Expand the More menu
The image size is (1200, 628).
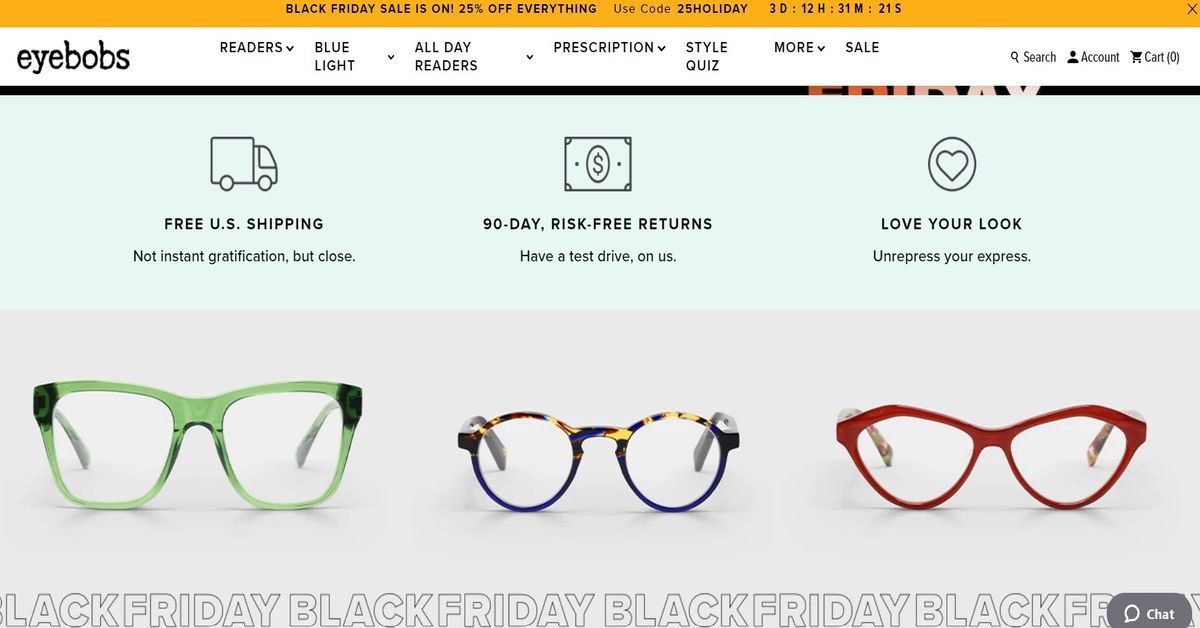click(800, 47)
